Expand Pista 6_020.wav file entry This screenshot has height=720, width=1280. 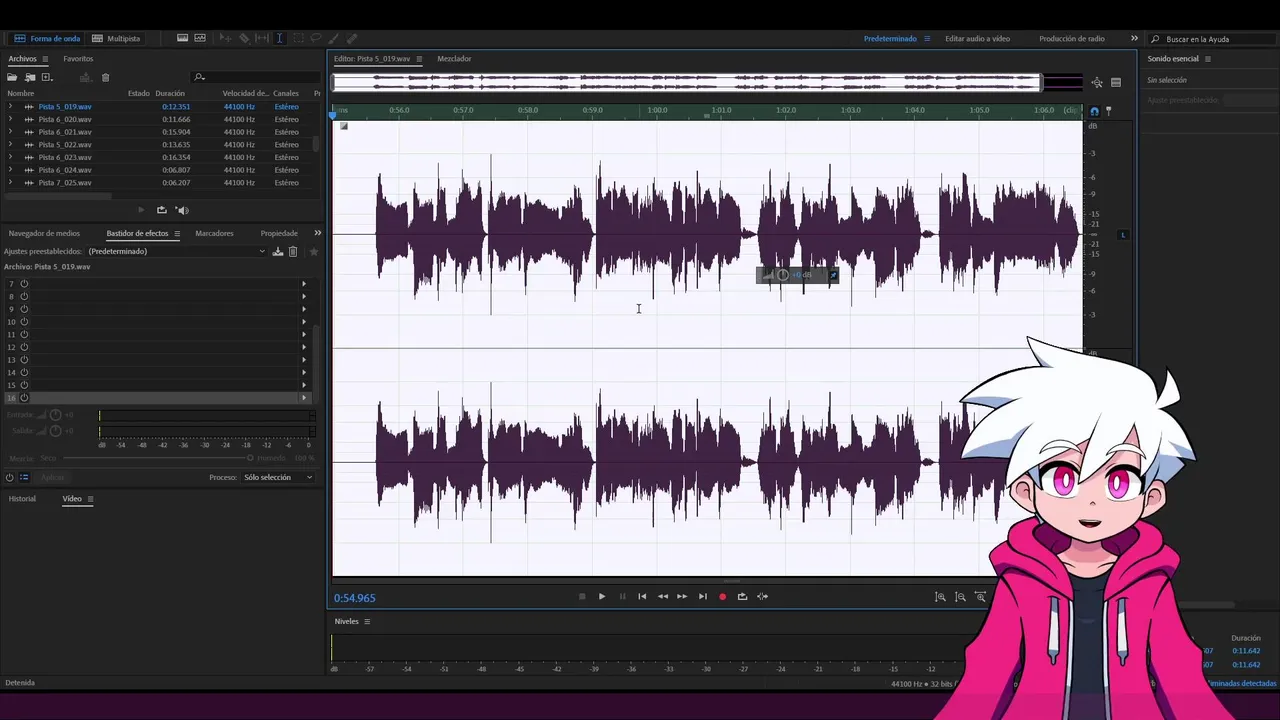(10, 119)
